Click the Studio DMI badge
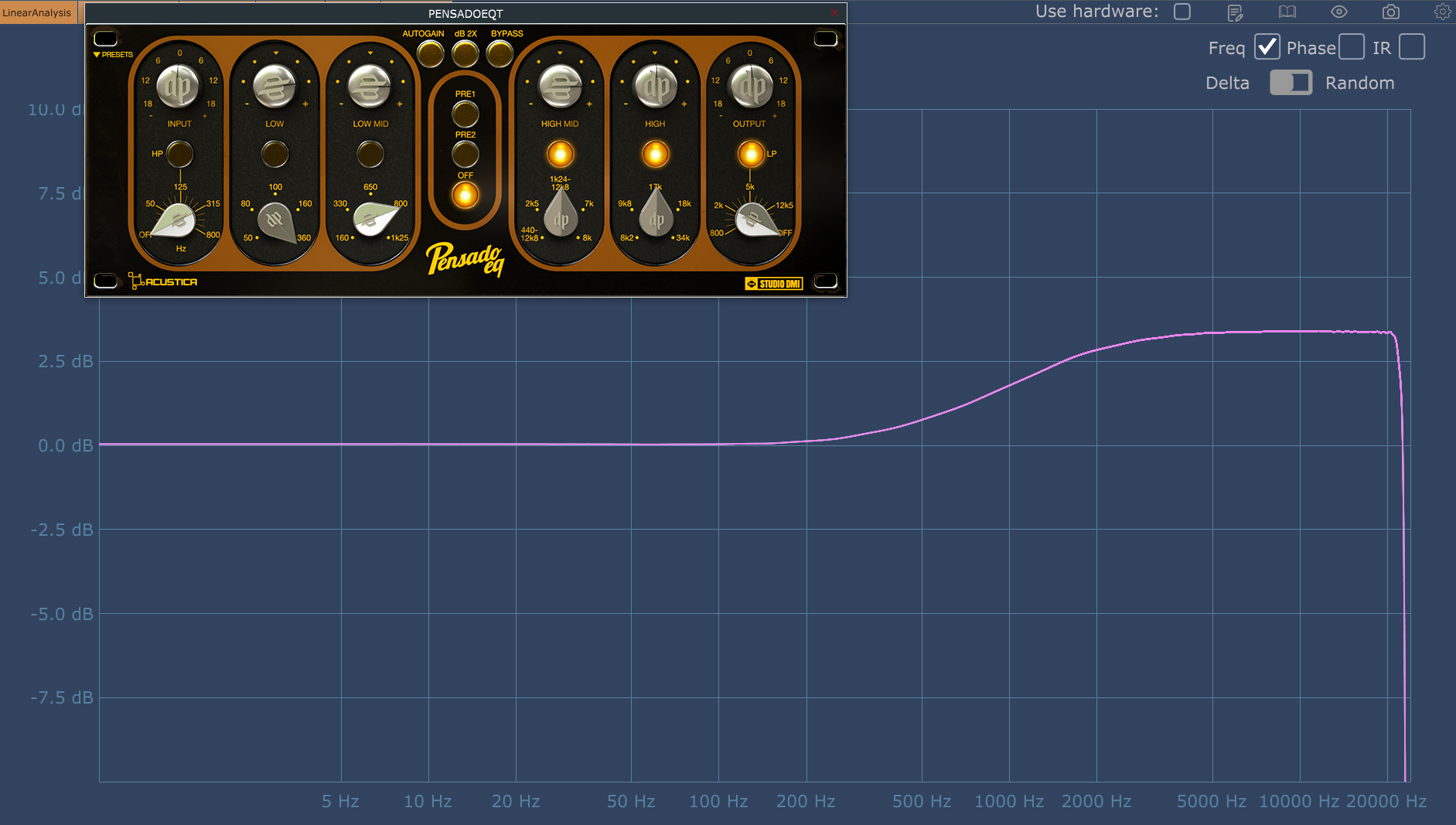The image size is (1456, 825). (x=773, y=284)
